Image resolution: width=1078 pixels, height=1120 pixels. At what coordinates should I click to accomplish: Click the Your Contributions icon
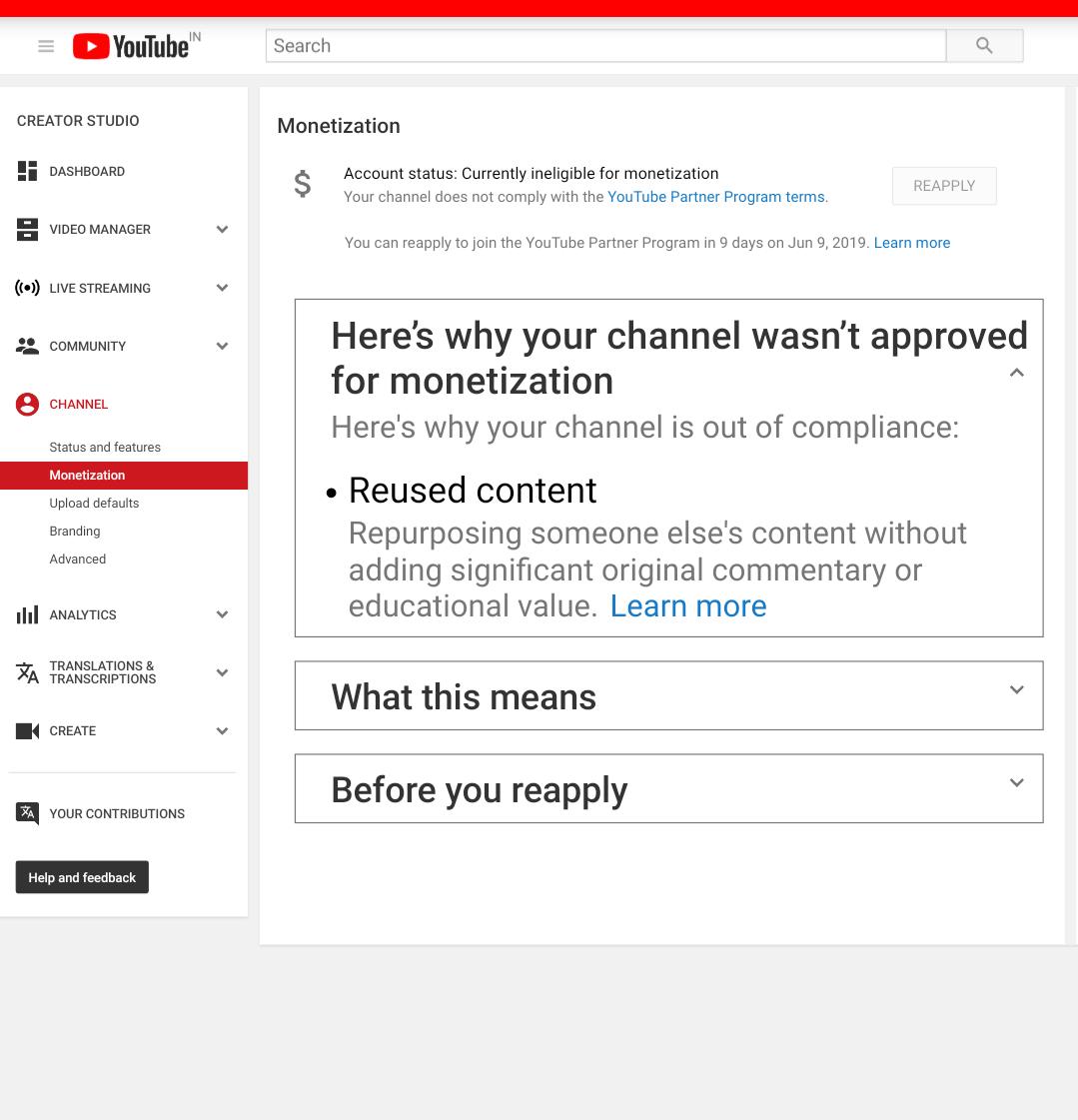tap(27, 813)
